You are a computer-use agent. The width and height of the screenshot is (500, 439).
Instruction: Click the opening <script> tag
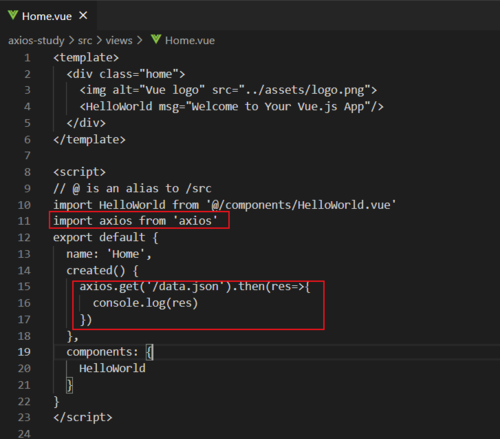click(79, 172)
